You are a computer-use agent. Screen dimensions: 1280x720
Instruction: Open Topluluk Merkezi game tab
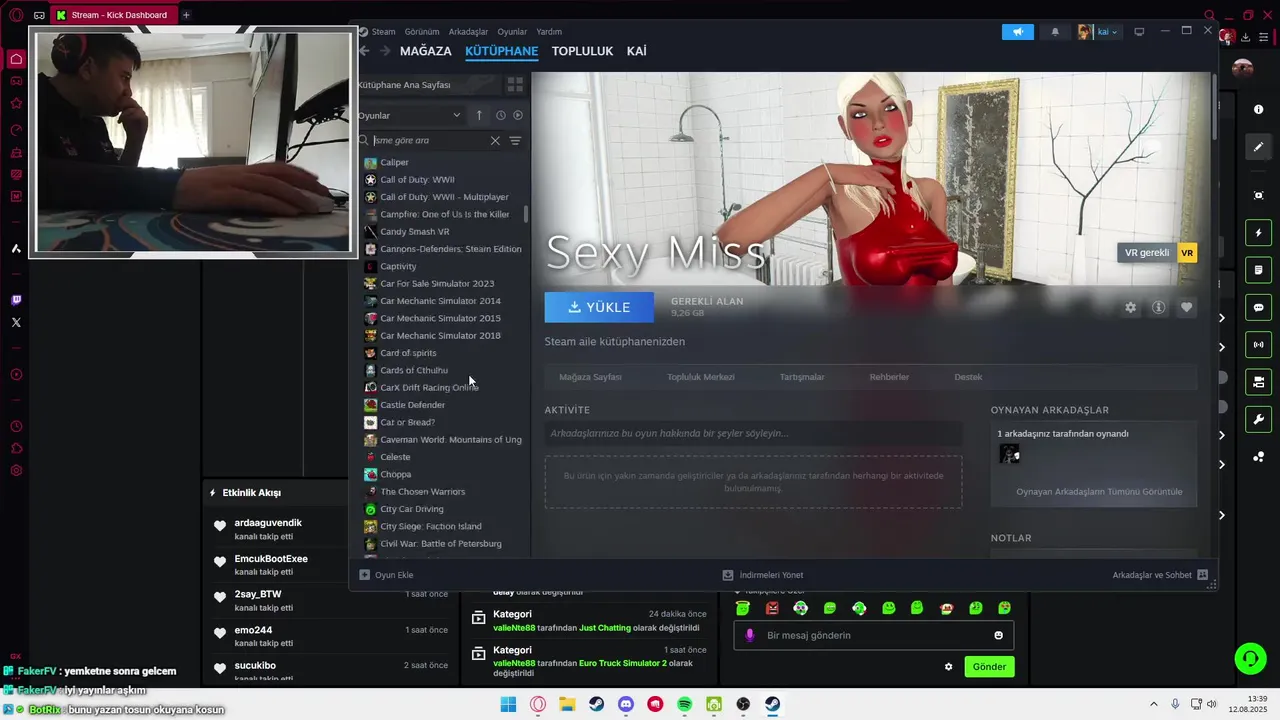pyautogui.click(x=701, y=377)
